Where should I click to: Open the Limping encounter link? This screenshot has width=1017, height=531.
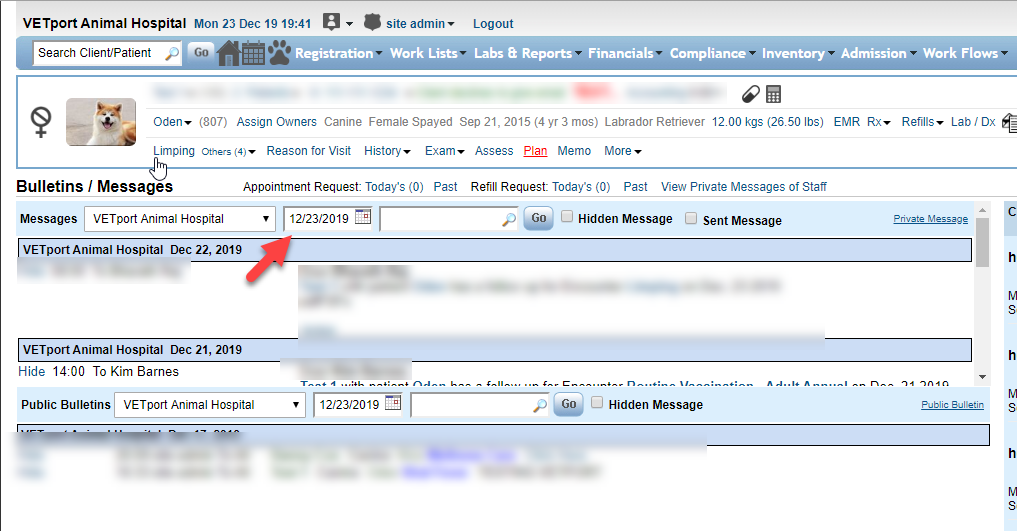pyautogui.click(x=174, y=150)
